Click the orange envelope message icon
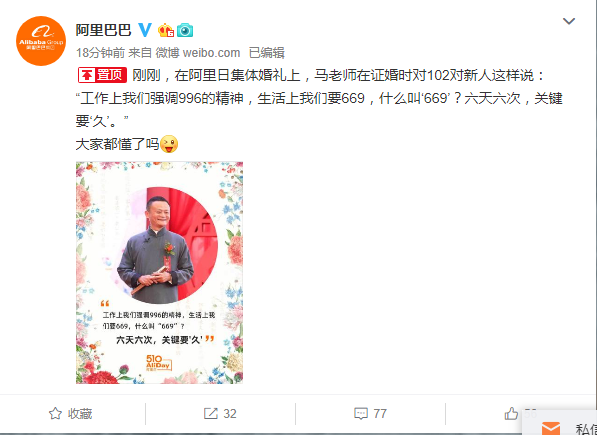 [x=551, y=429]
